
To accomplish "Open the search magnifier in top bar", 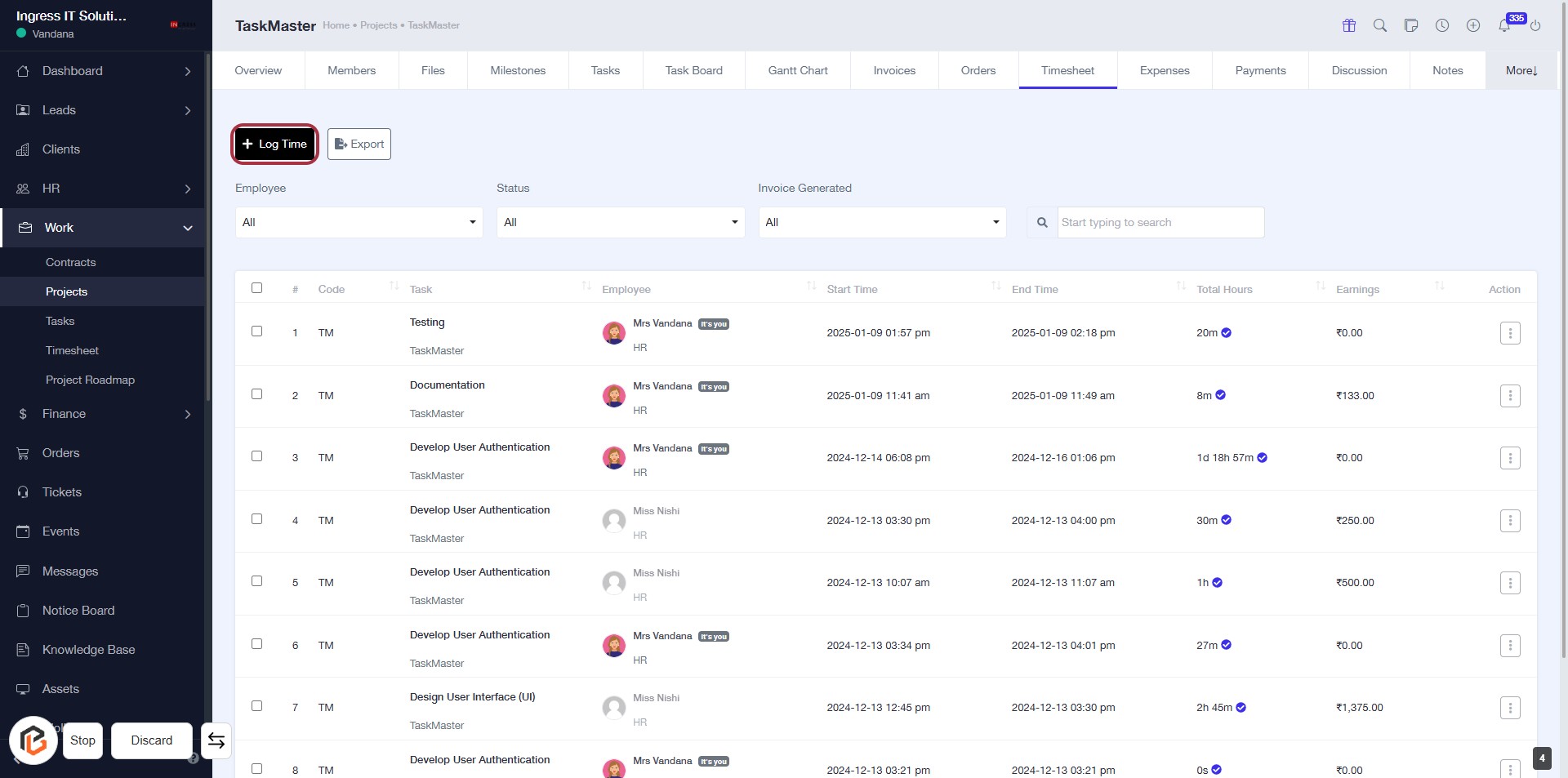I will point(1380,26).
